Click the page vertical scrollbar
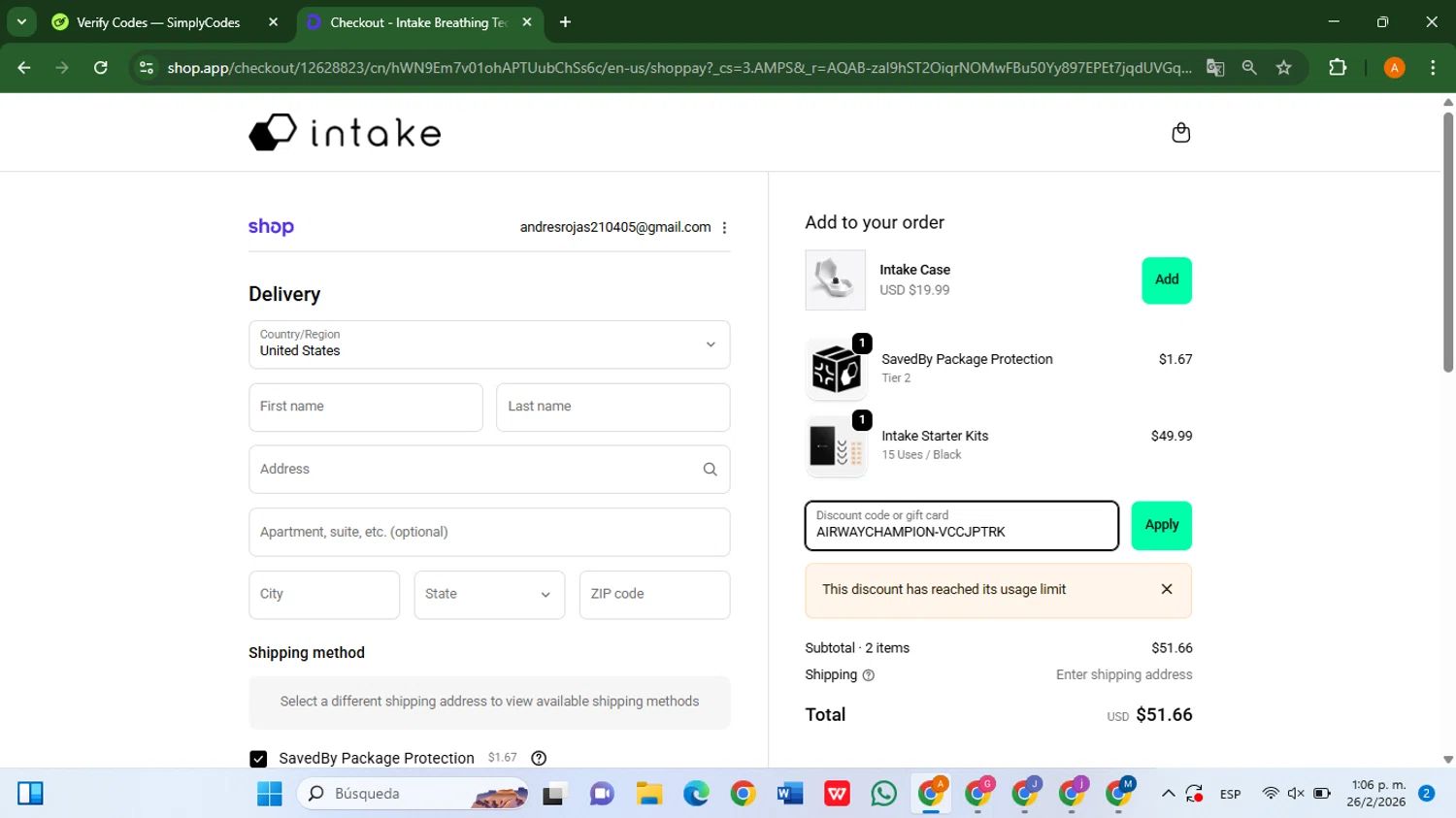1456x818 pixels. click(1448, 243)
